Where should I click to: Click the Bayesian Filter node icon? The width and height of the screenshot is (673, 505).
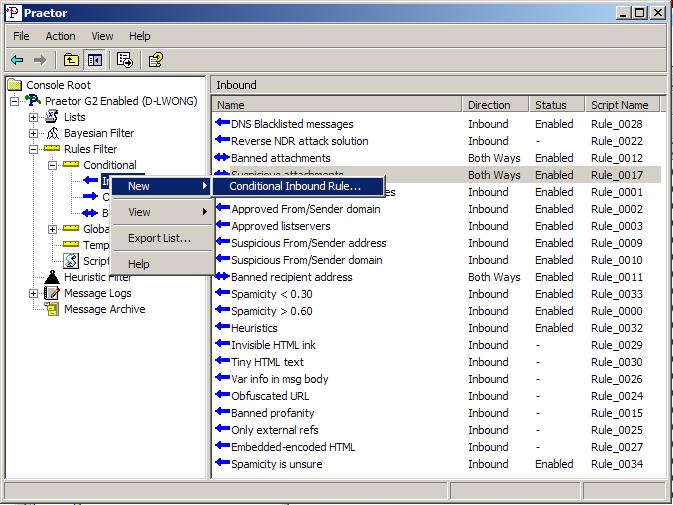52,133
